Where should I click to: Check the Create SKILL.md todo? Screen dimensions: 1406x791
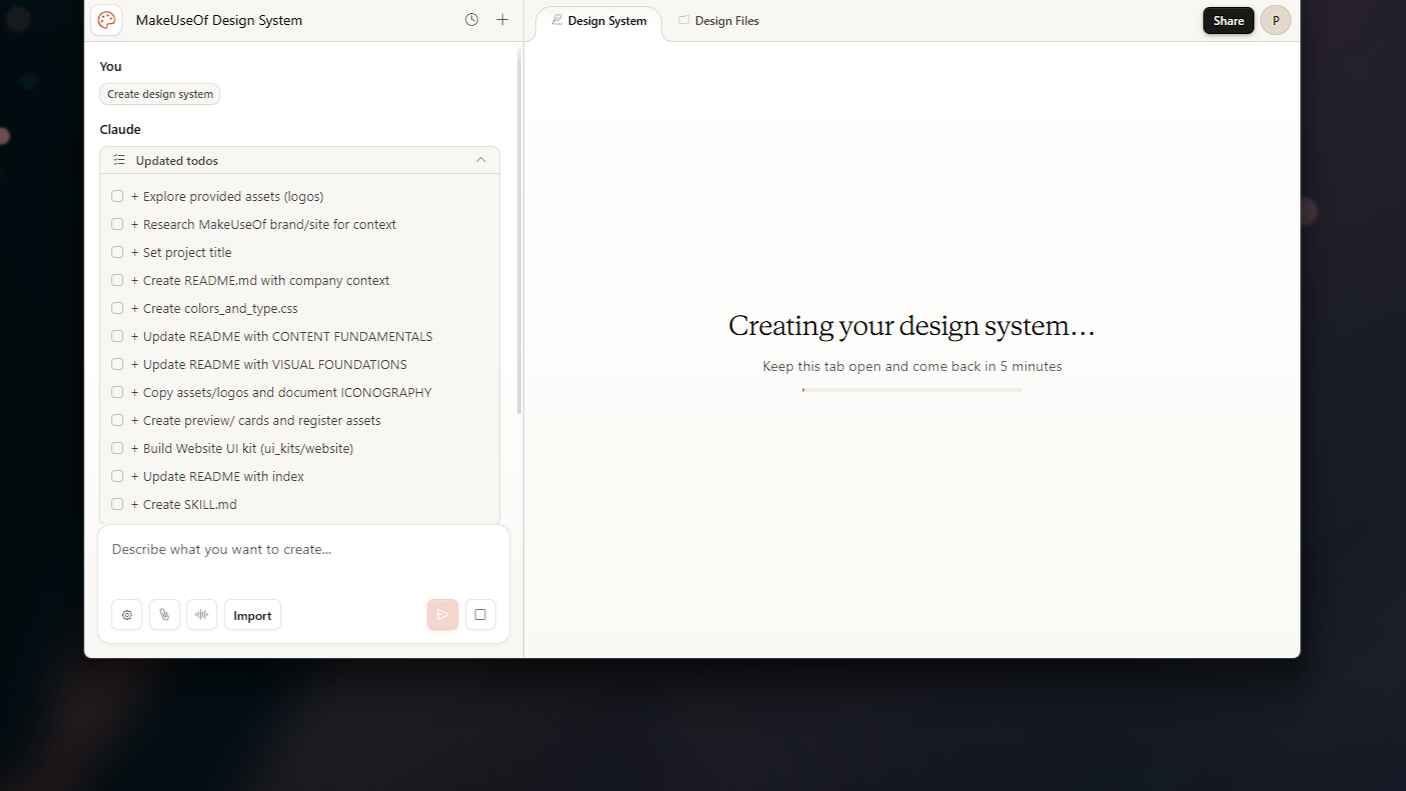pyautogui.click(x=117, y=504)
